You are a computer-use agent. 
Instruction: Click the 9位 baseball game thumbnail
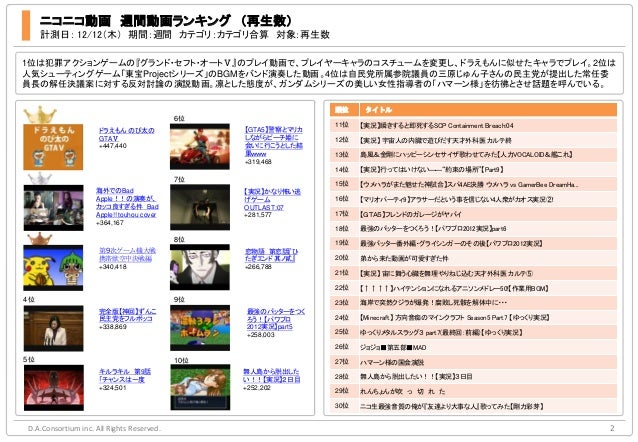200,328
